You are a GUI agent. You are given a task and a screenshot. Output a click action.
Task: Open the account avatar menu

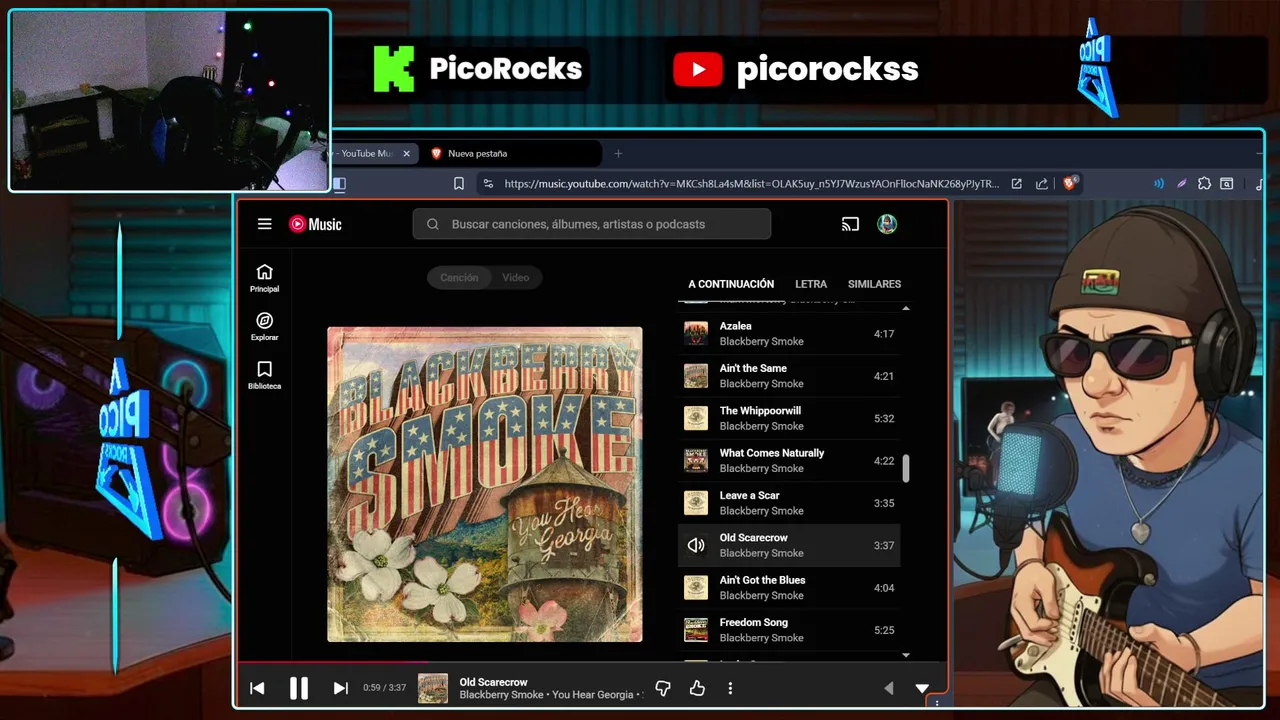point(887,224)
